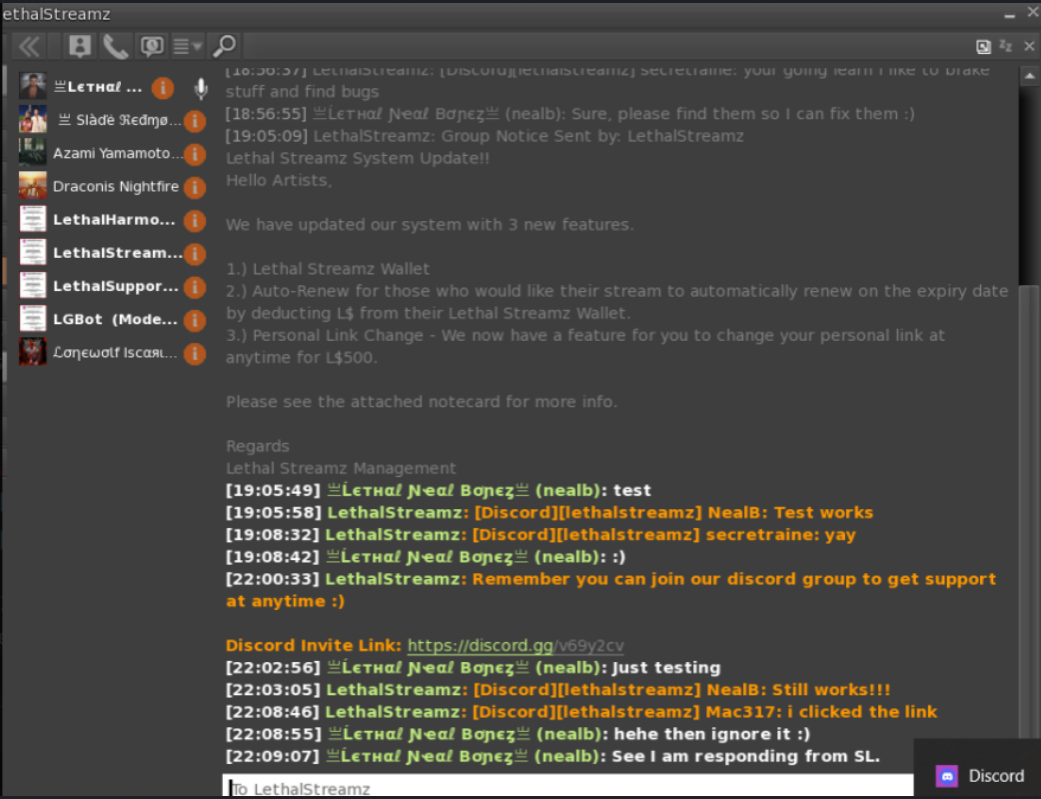Viewport: 1041px width, 799px height.
Task: Open group profile icon in toolbar
Action: [80, 46]
